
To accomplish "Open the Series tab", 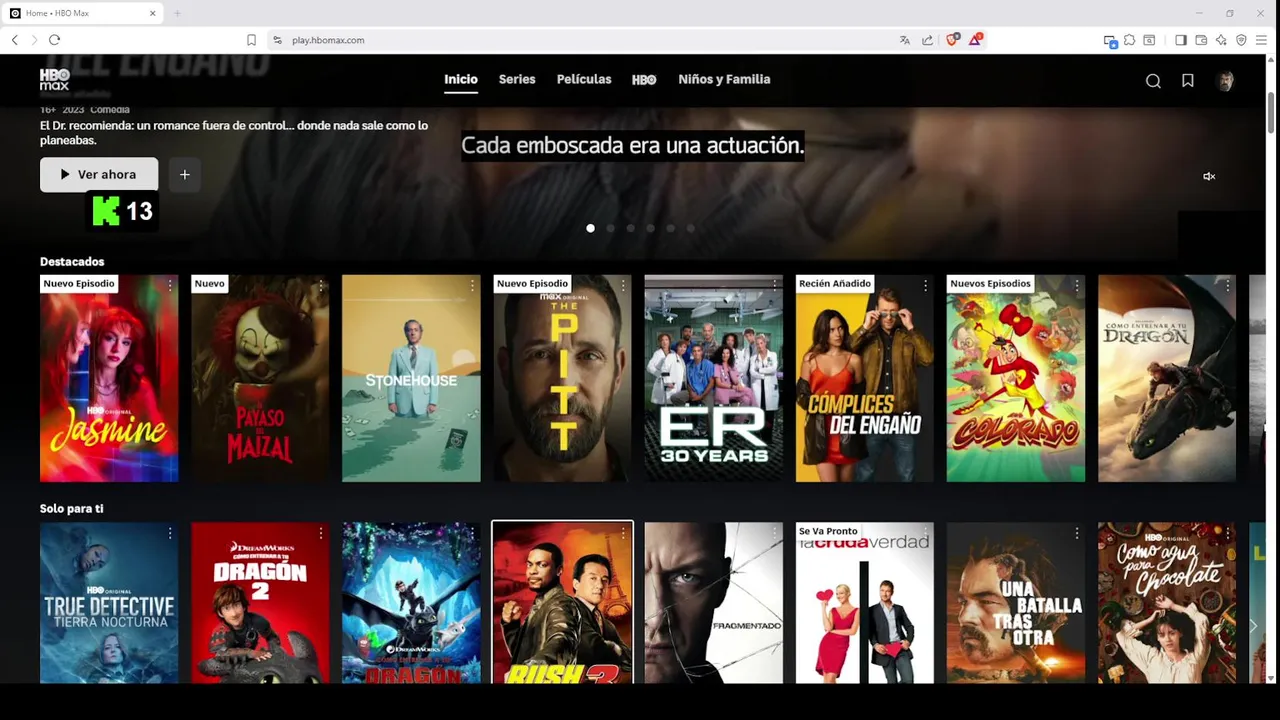I will (x=517, y=79).
